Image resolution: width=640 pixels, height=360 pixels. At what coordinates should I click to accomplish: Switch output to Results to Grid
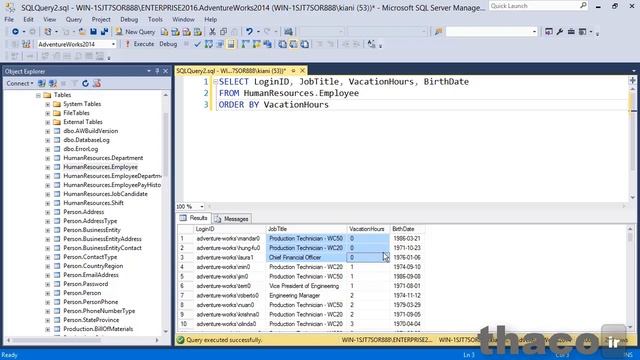(293, 44)
